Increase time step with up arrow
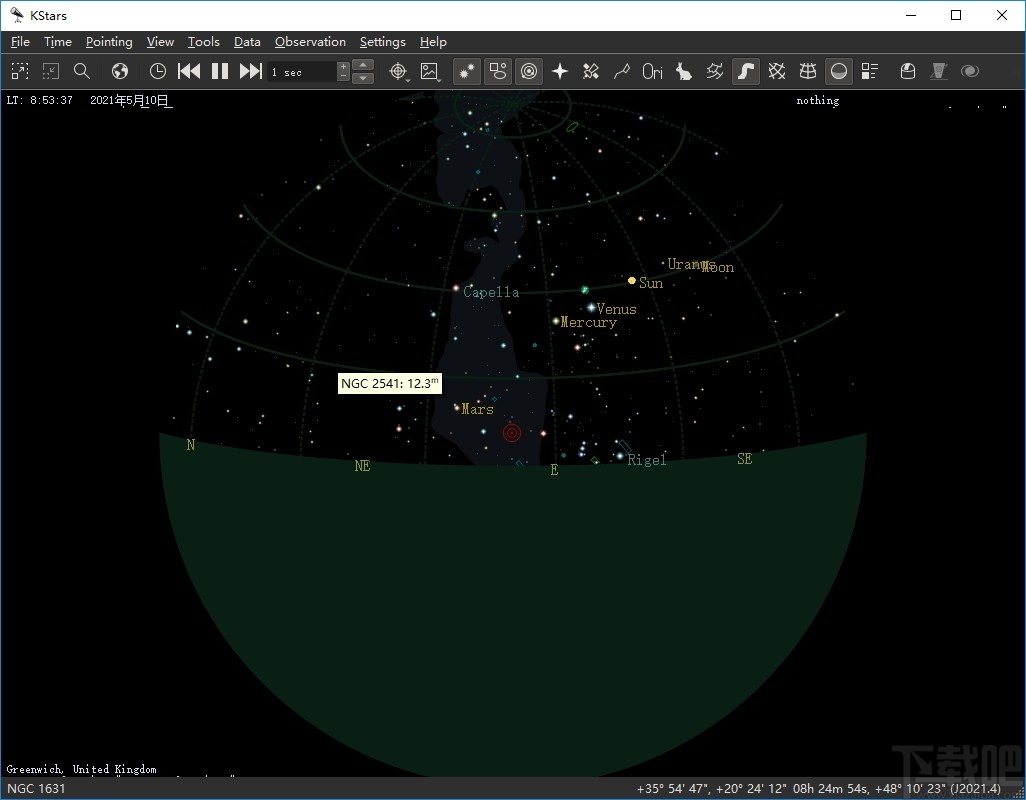The image size is (1026, 800). click(x=364, y=66)
